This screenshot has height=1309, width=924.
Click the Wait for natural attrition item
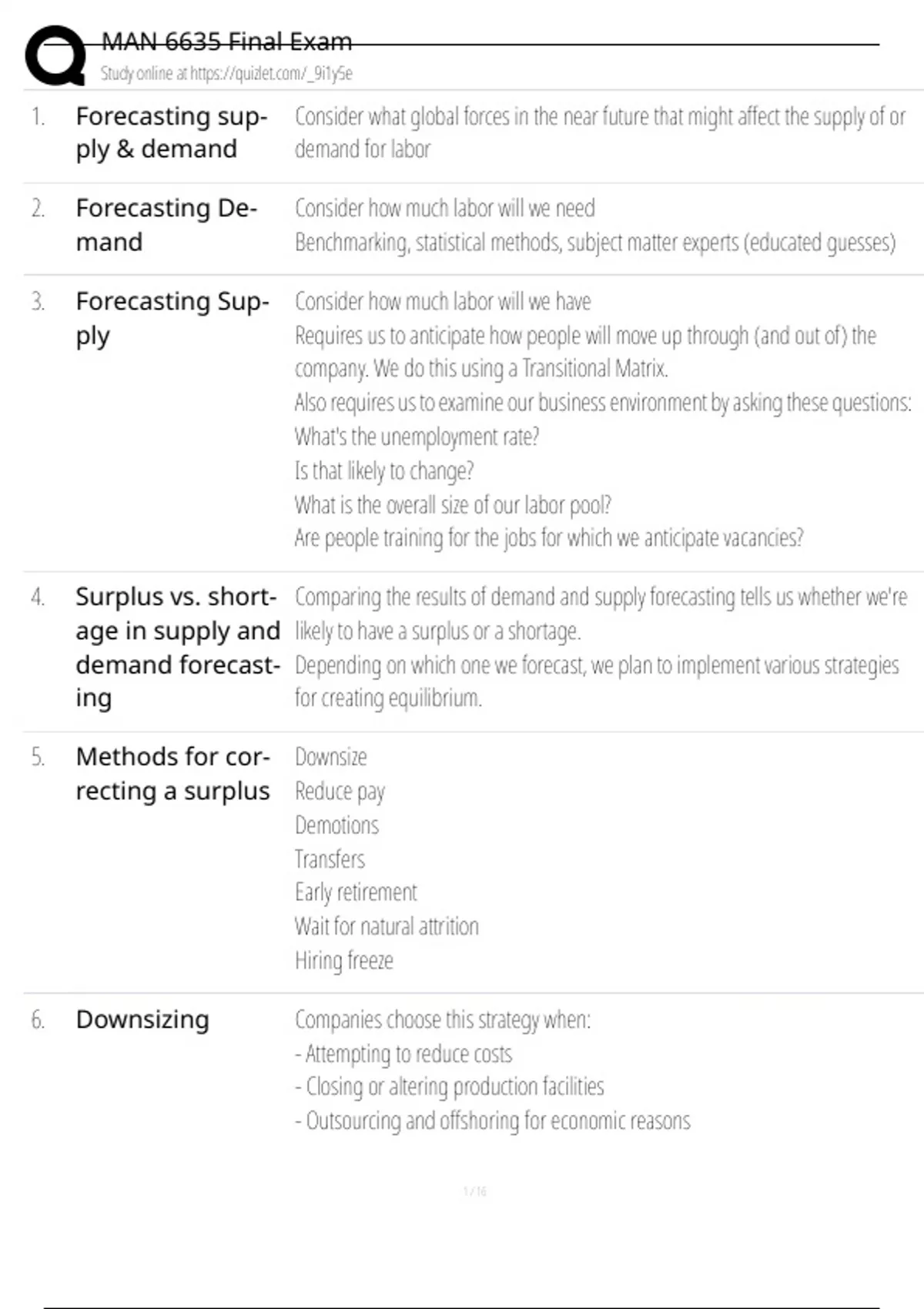click(387, 926)
